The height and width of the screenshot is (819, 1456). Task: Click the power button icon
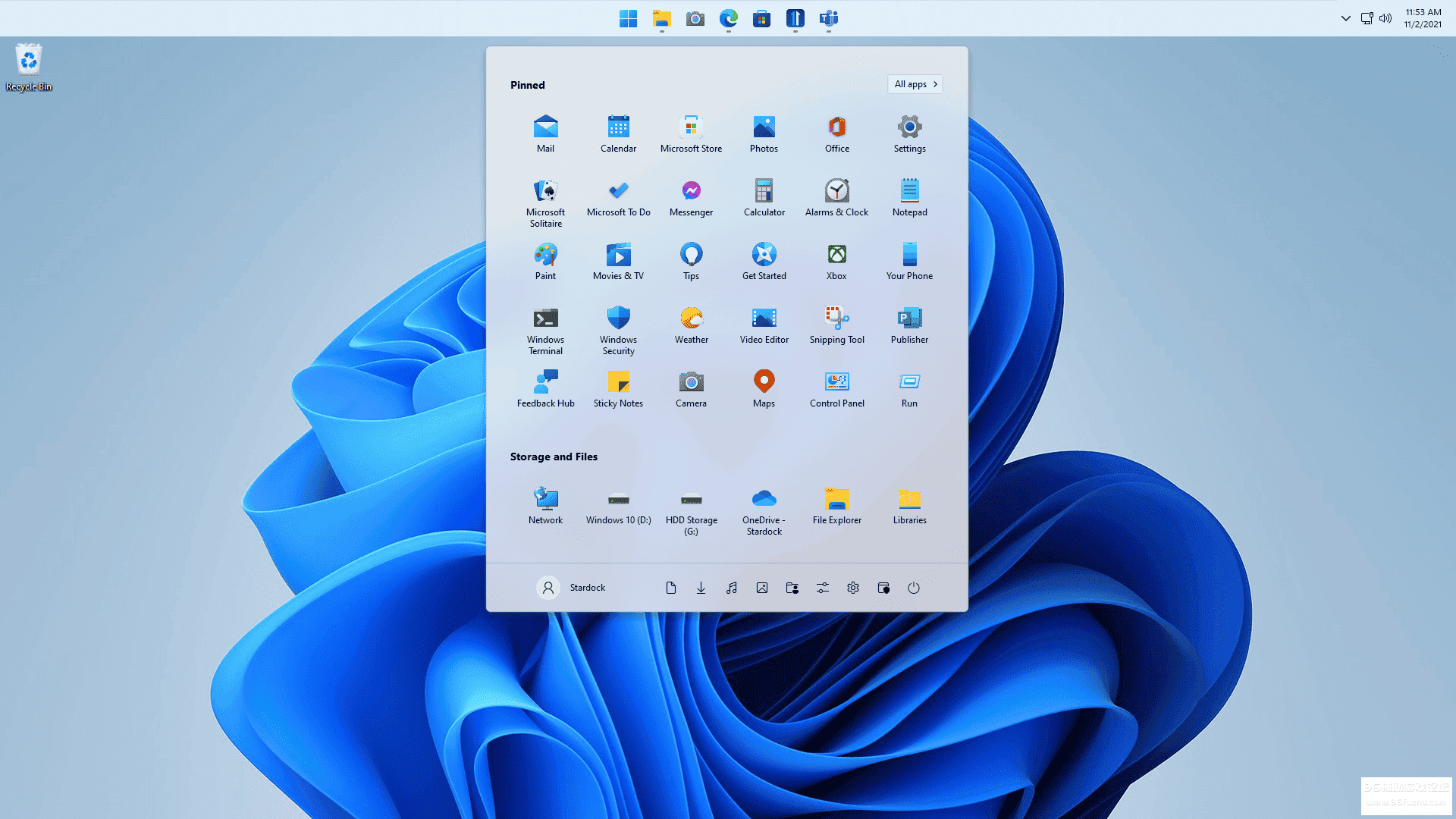914,588
